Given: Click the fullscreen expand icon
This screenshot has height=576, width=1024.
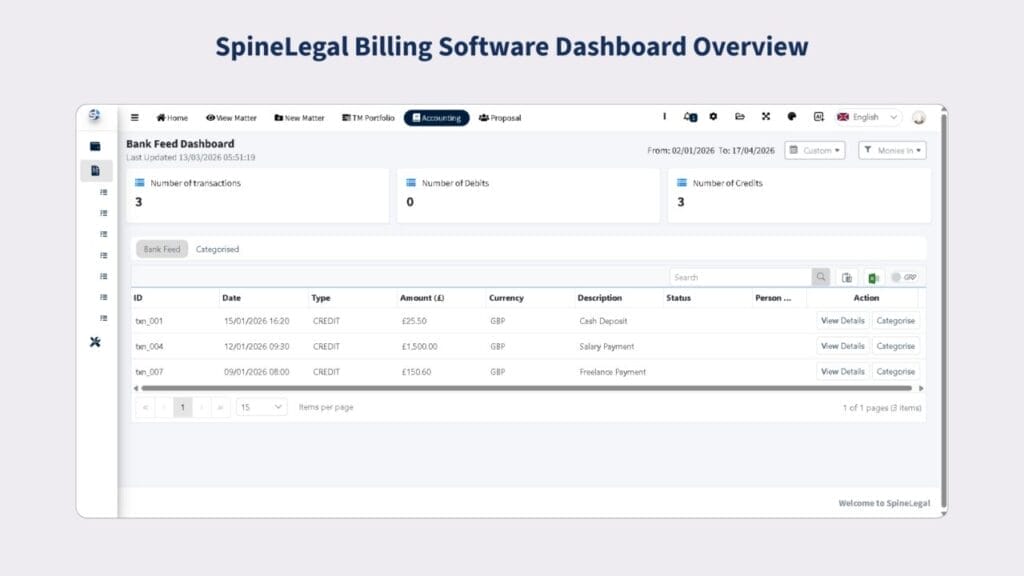Looking at the screenshot, I should 766,117.
